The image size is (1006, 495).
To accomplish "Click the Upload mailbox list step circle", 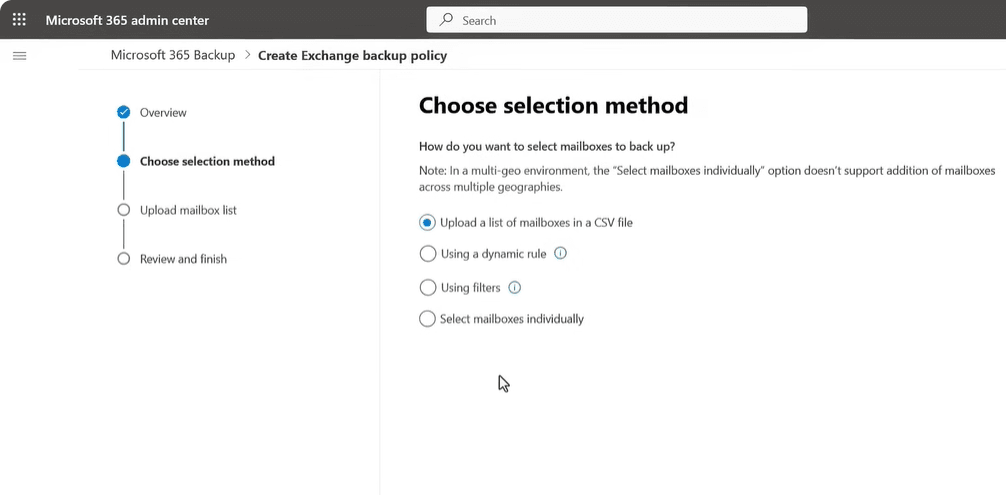I will coord(124,210).
